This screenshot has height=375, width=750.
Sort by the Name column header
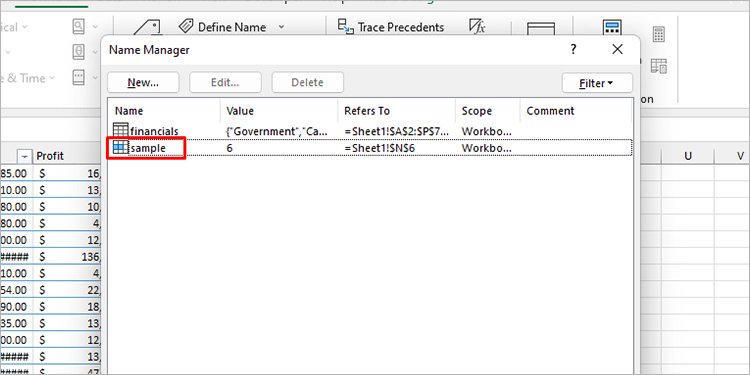tap(164, 111)
